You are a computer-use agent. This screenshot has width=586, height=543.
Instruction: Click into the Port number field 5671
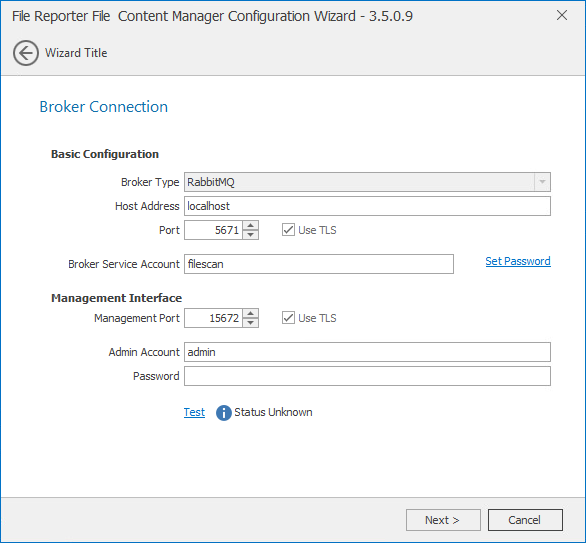pyautogui.click(x=213, y=230)
